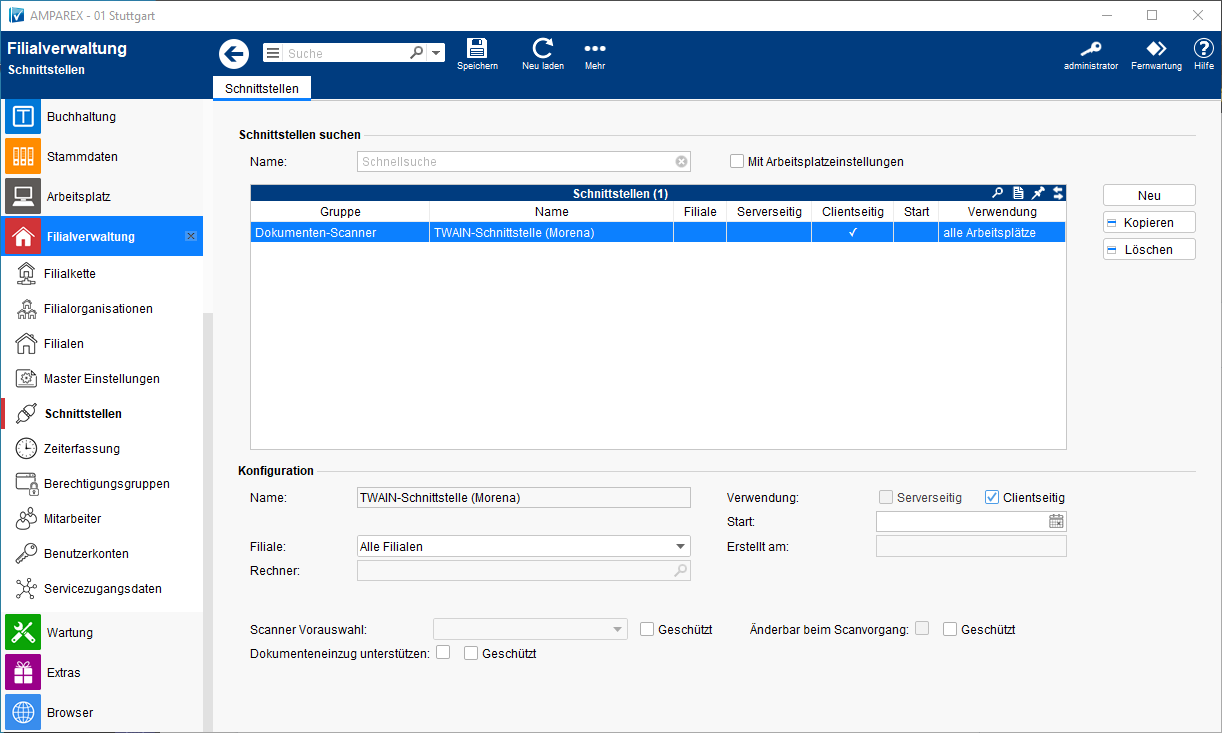Reload data with Neu laden icon
Screen dimensions: 1222x733
point(542,54)
